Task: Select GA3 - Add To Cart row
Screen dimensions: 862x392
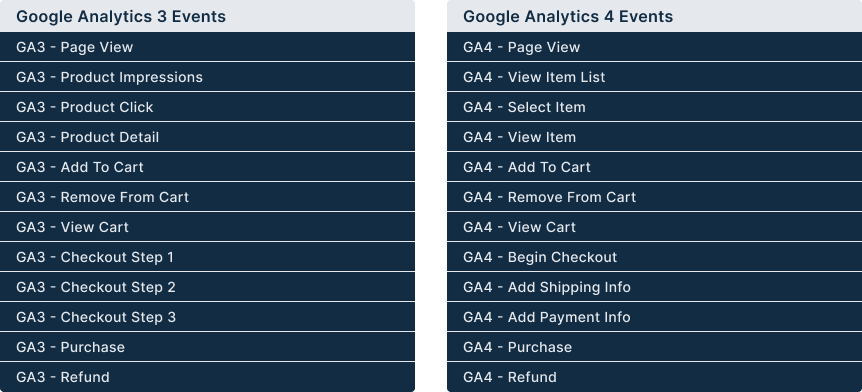Action: 207,167
